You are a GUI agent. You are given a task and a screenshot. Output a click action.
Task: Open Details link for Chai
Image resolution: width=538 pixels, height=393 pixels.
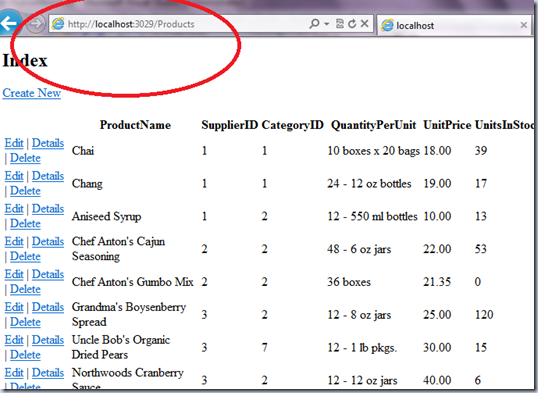click(48, 143)
